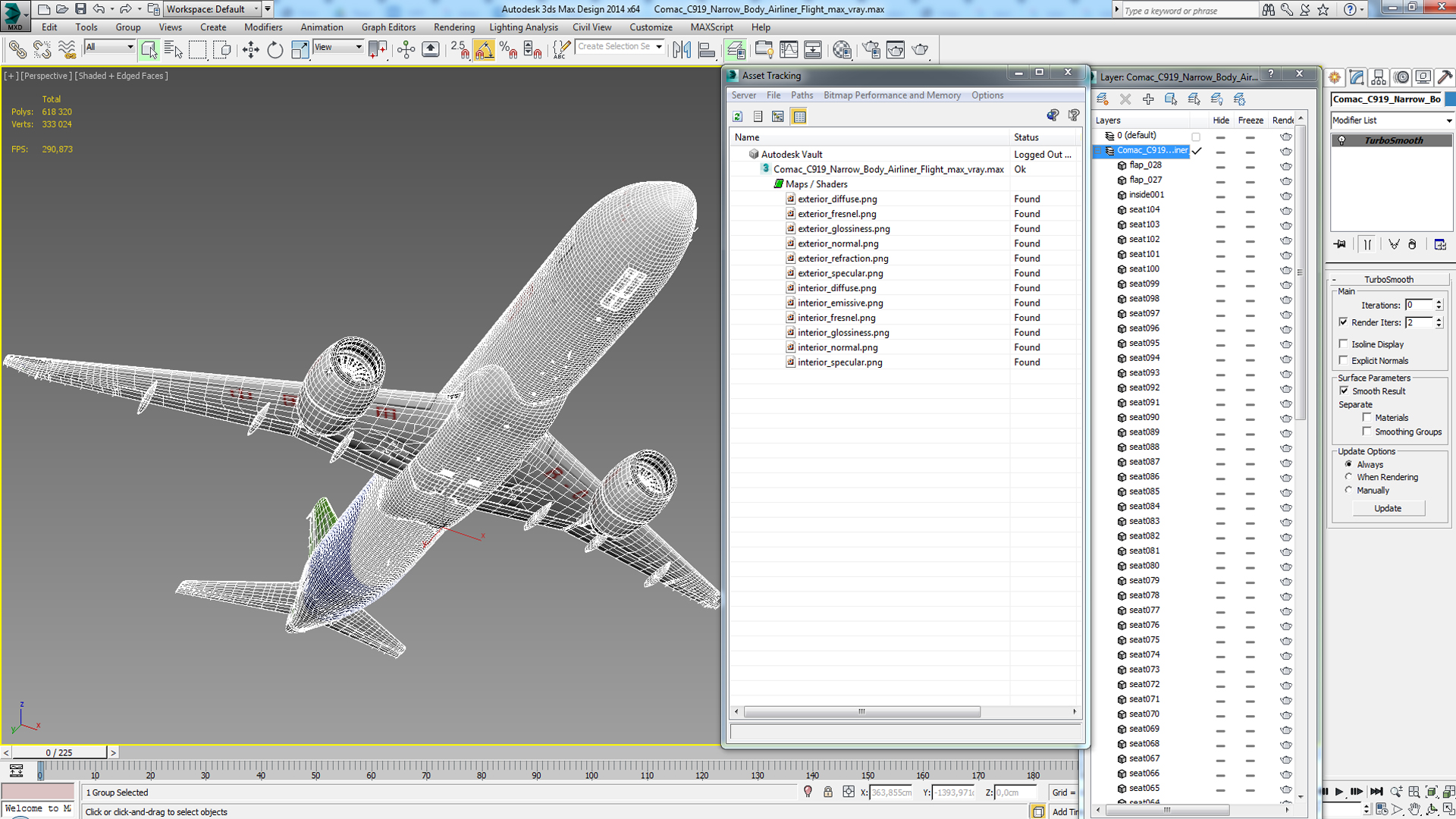This screenshot has width=1456, height=819.
Task: Collapse the TurboSmooth rollout header
Action: pos(1389,279)
